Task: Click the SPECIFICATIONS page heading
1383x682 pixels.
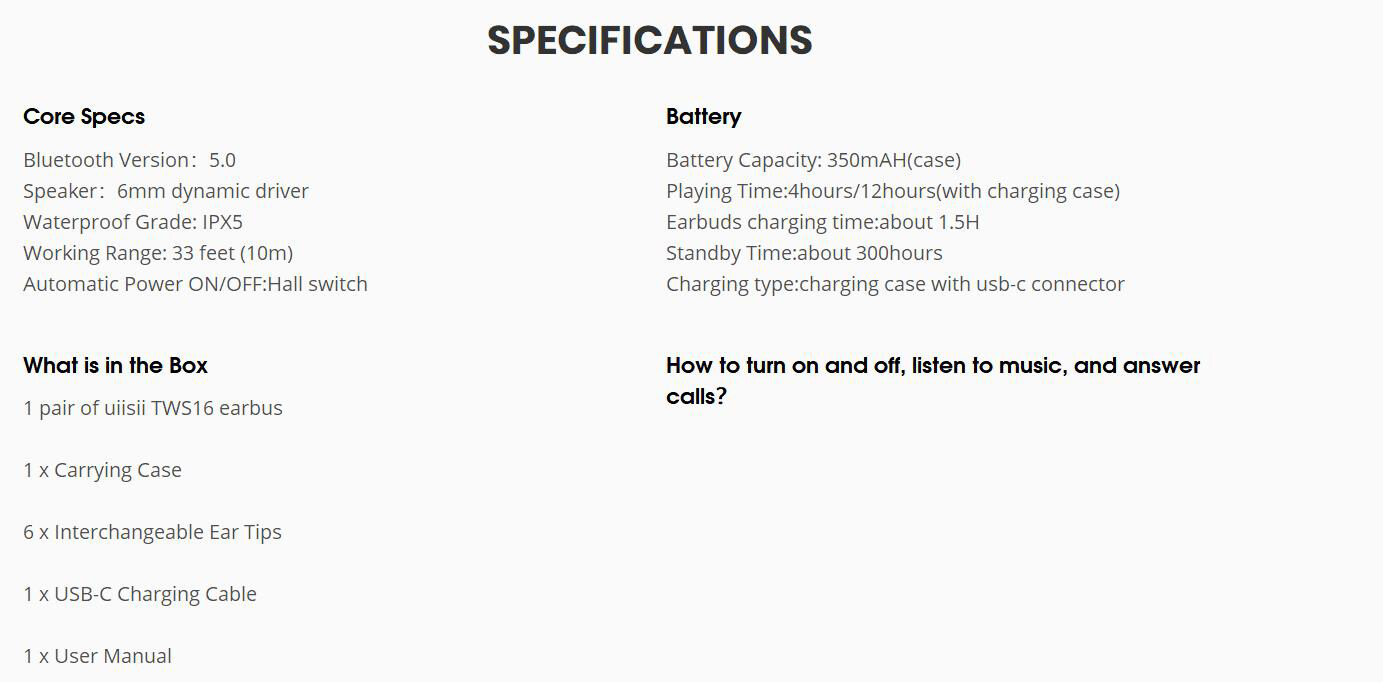Action: pyautogui.click(x=650, y=41)
